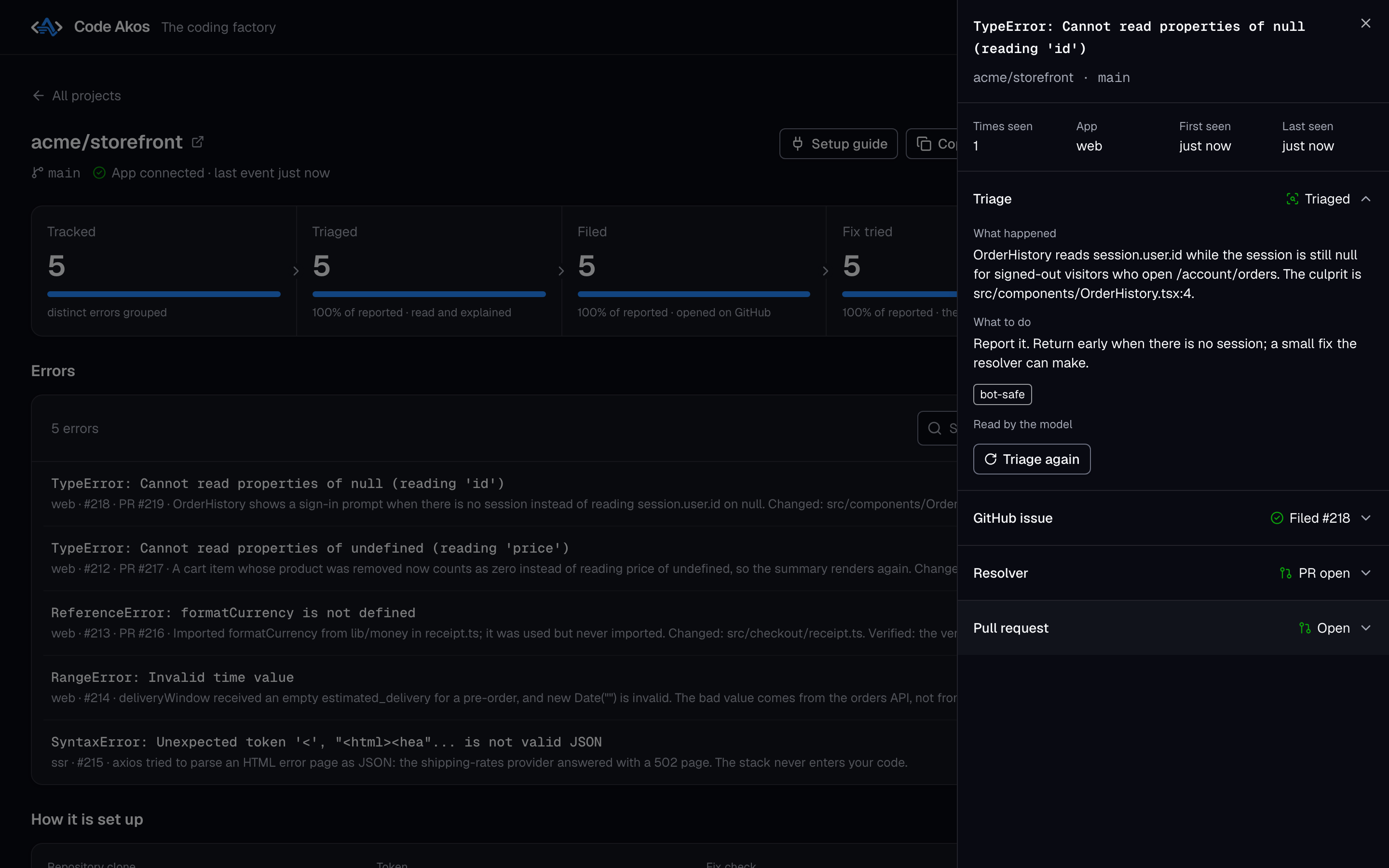Close the error detail panel
The image size is (1389, 868).
(x=1365, y=24)
